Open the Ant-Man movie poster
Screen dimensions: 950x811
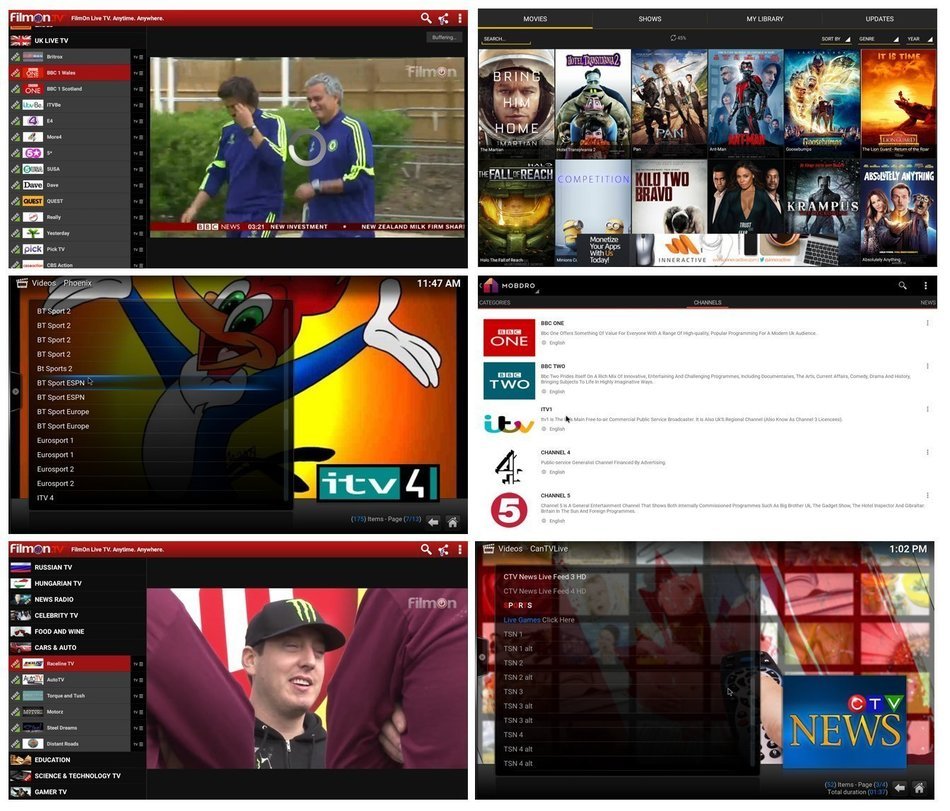[x=746, y=103]
